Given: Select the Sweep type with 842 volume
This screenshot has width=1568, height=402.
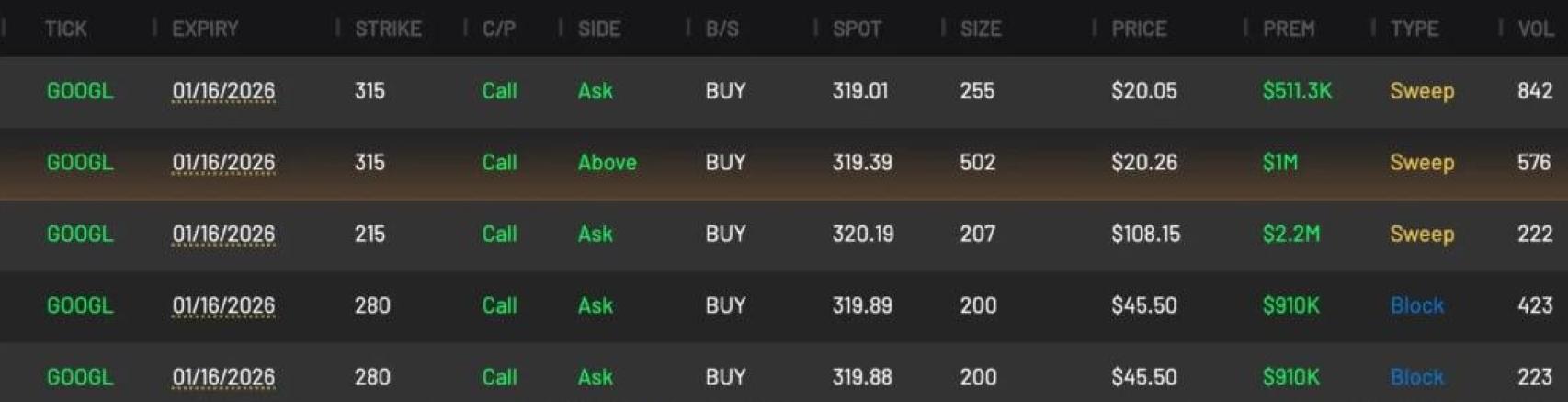Looking at the screenshot, I should click(x=1421, y=91).
